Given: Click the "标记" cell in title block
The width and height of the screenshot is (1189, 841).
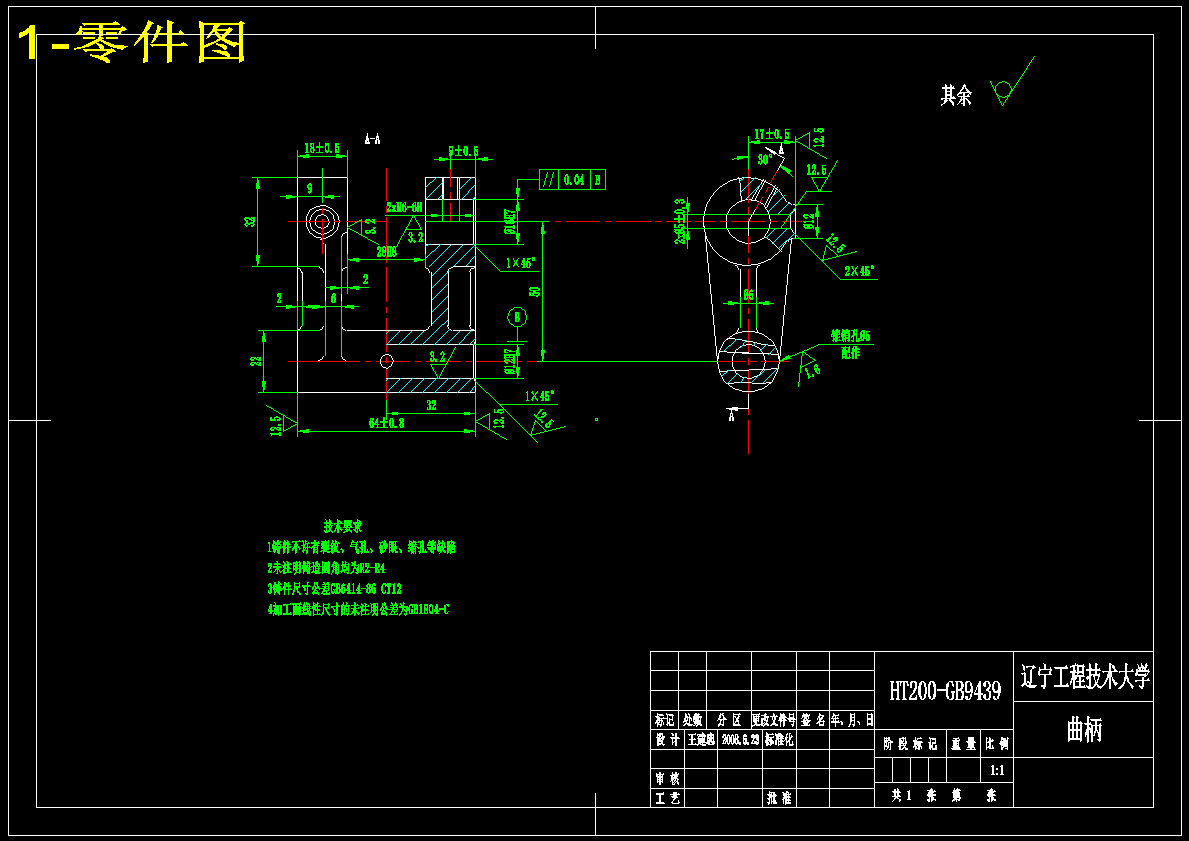Looking at the screenshot, I should 664,720.
